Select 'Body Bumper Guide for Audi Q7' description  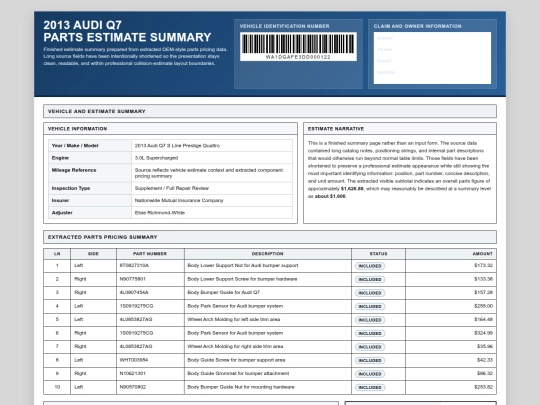coord(224,292)
